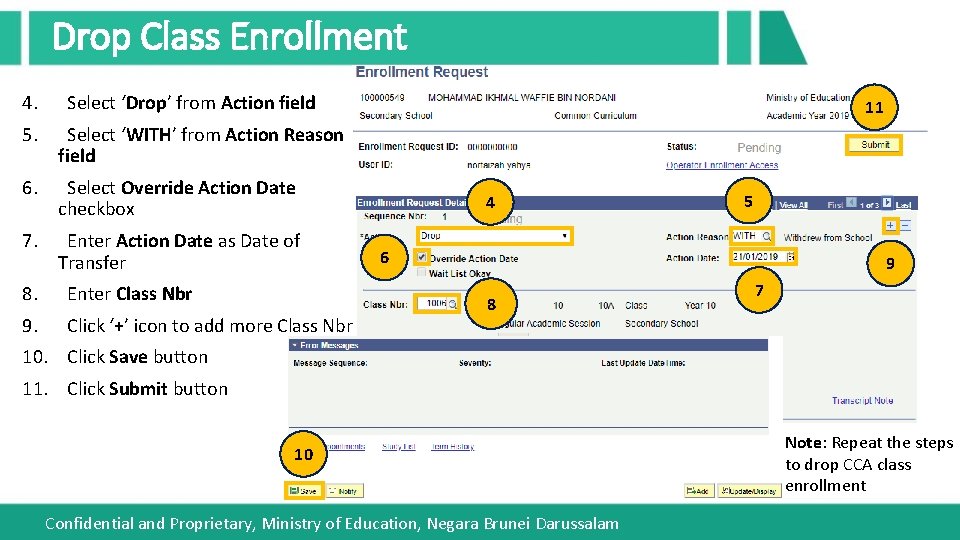Click the Add button
Viewport: 960px width, 540px height.
[699, 491]
